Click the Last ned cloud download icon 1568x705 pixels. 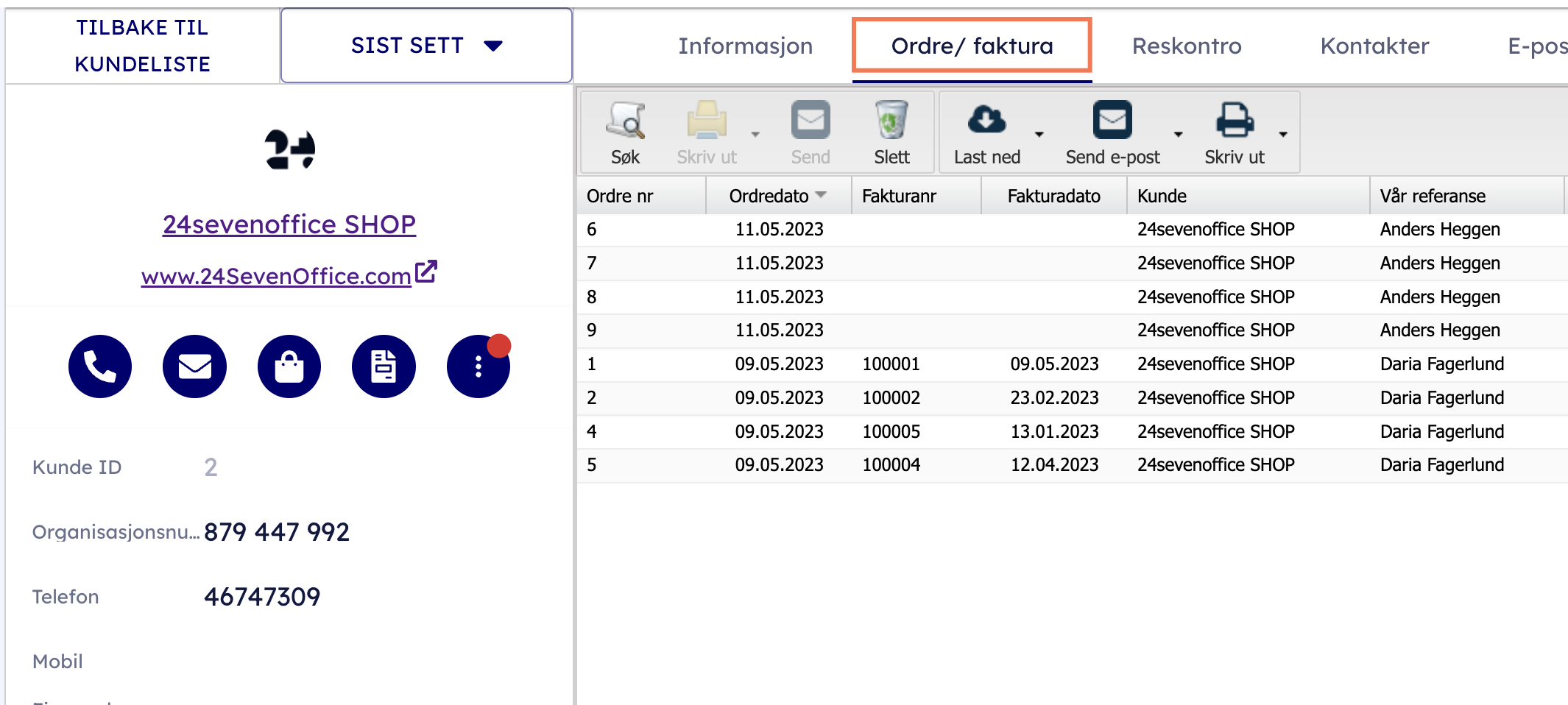986,120
